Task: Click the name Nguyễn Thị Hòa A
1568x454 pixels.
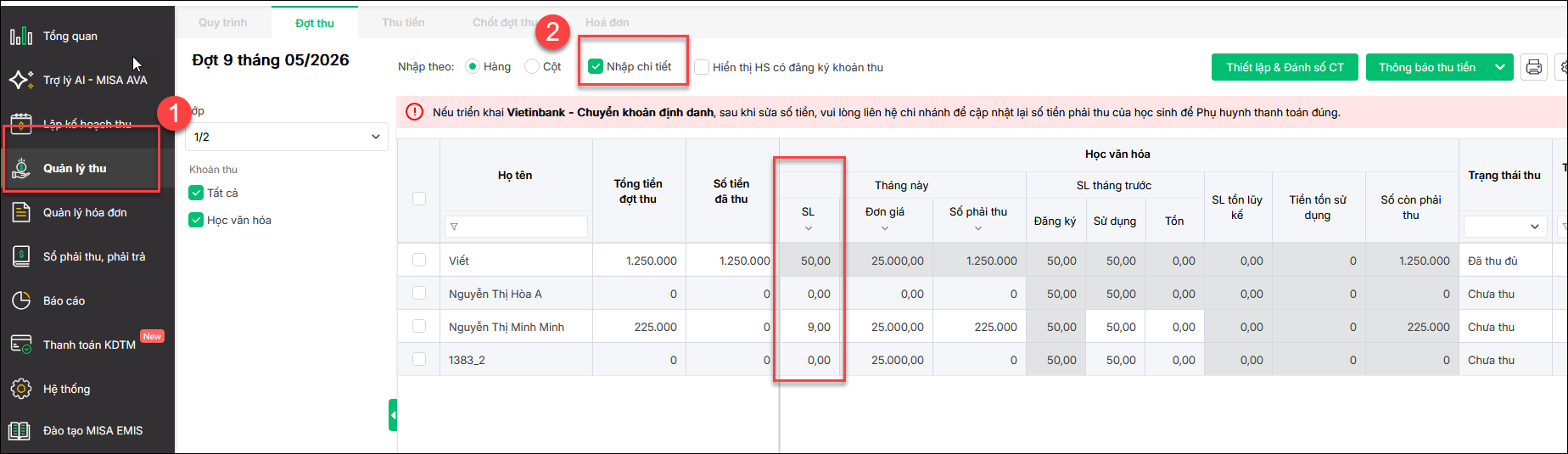Action: (x=496, y=294)
